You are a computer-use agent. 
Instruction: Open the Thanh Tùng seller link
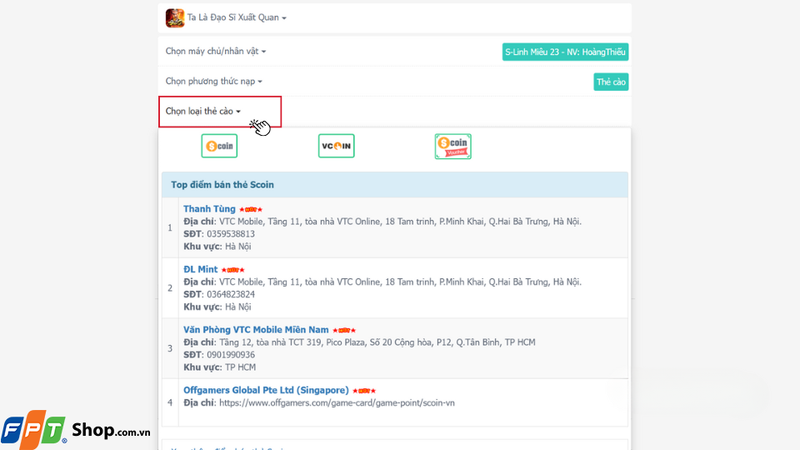click(209, 209)
